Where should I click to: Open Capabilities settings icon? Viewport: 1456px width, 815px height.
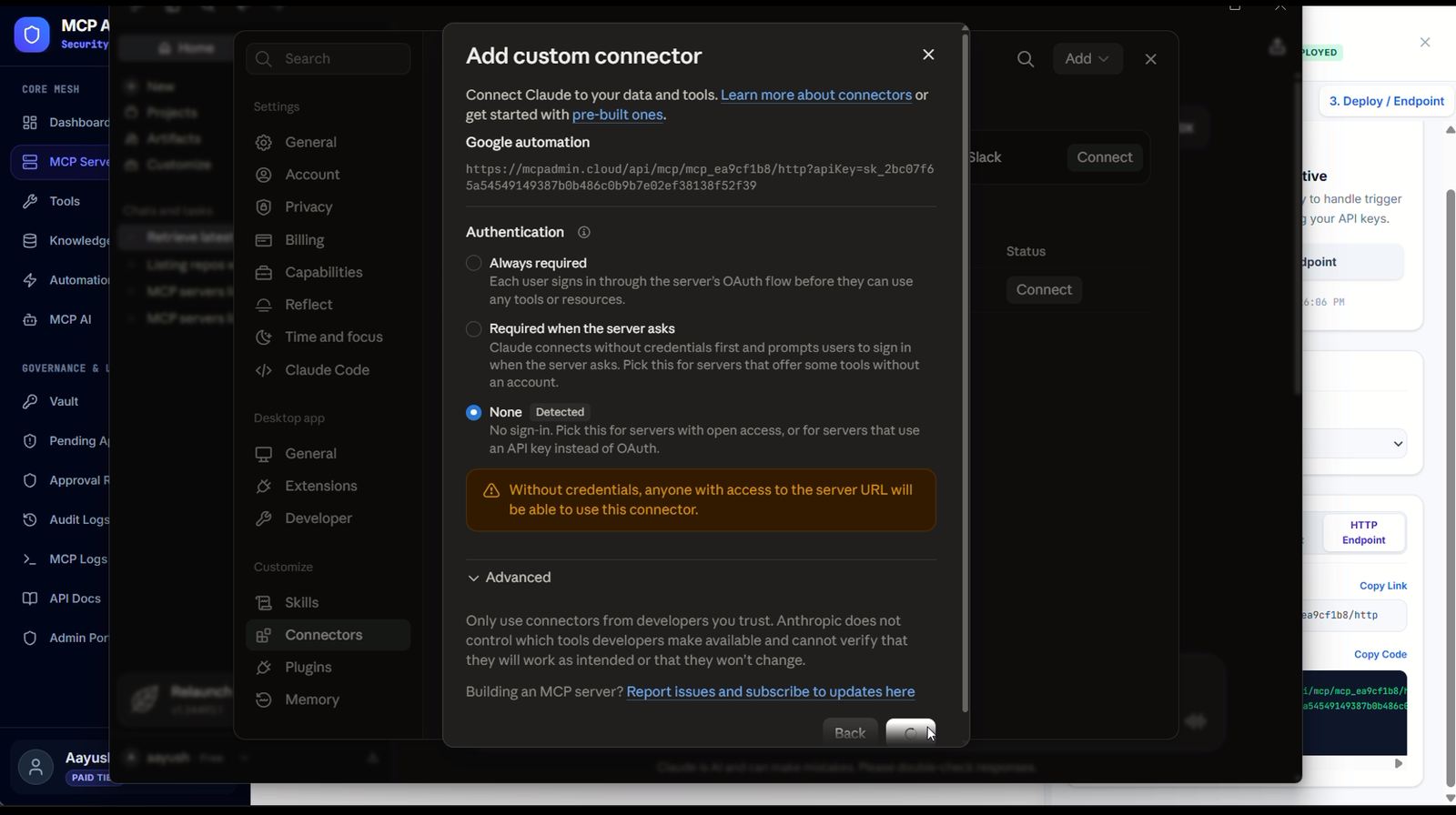pos(264,272)
